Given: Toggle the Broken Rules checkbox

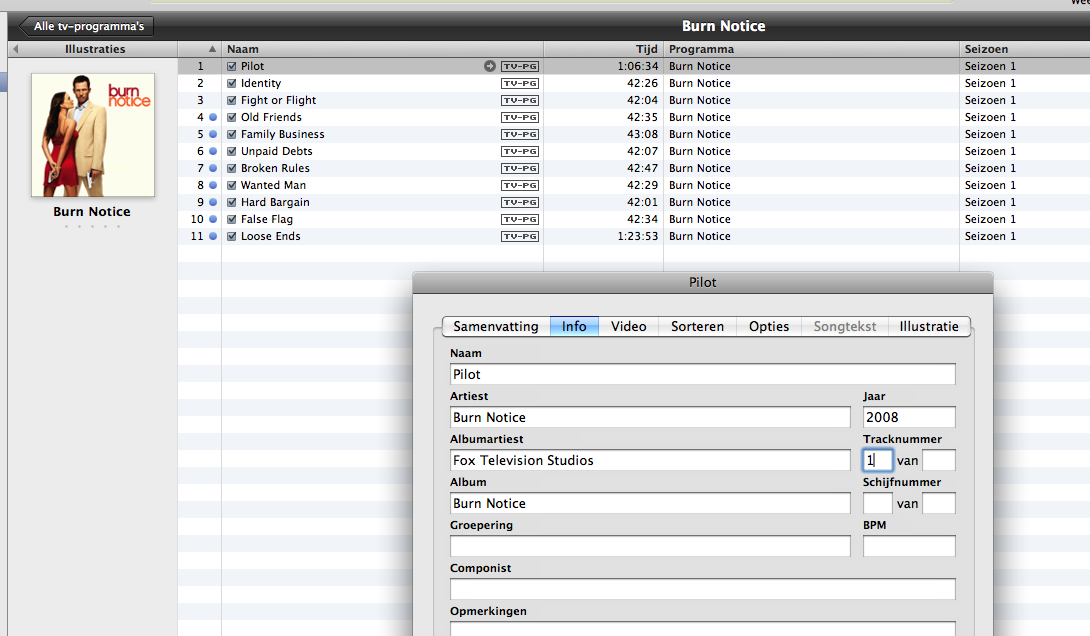Looking at the screenshot, I should click(231, 168).
